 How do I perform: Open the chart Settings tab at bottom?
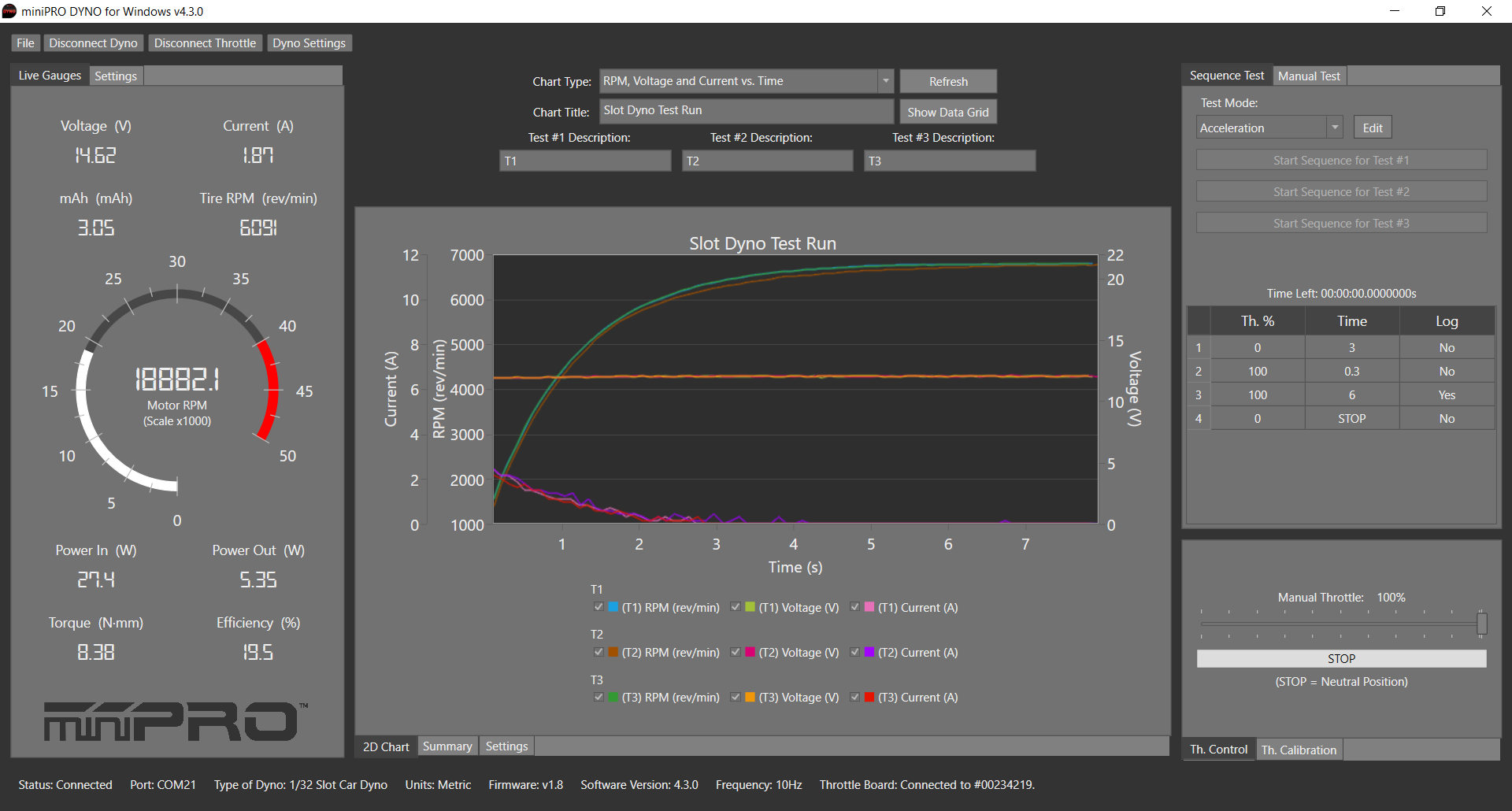pyautogui.click(x=506, y=746)
